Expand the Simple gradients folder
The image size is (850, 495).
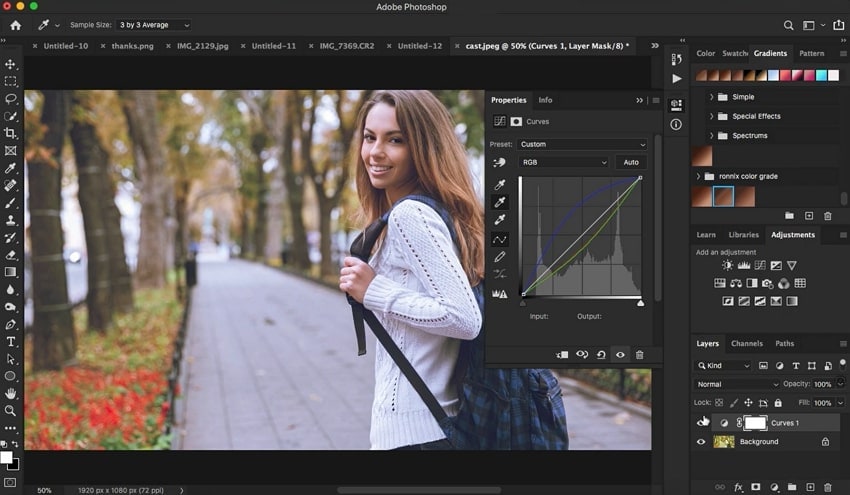pyautogui.click(x=711, y=97)
